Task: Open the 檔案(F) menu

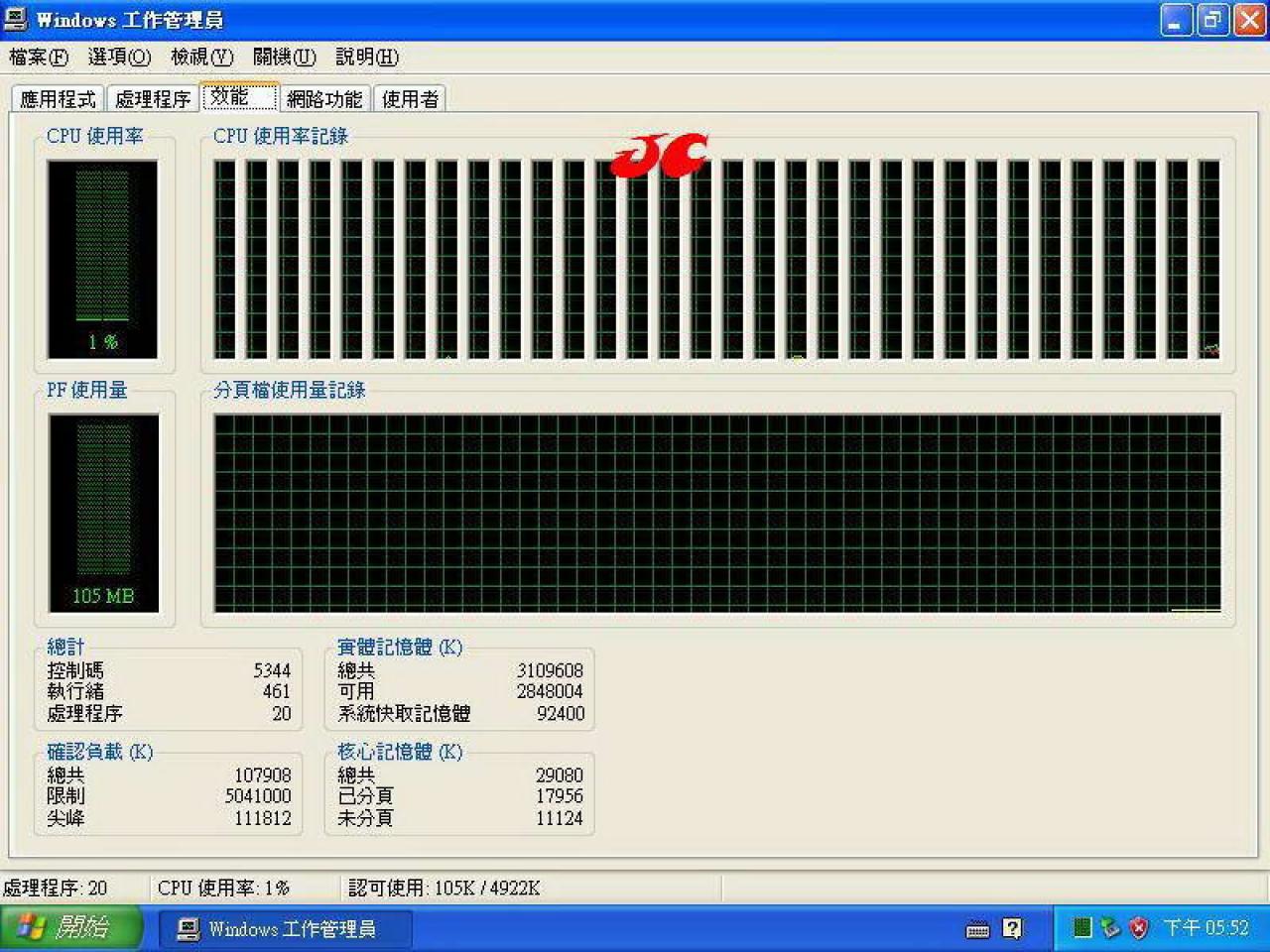Action: (39, 58)
